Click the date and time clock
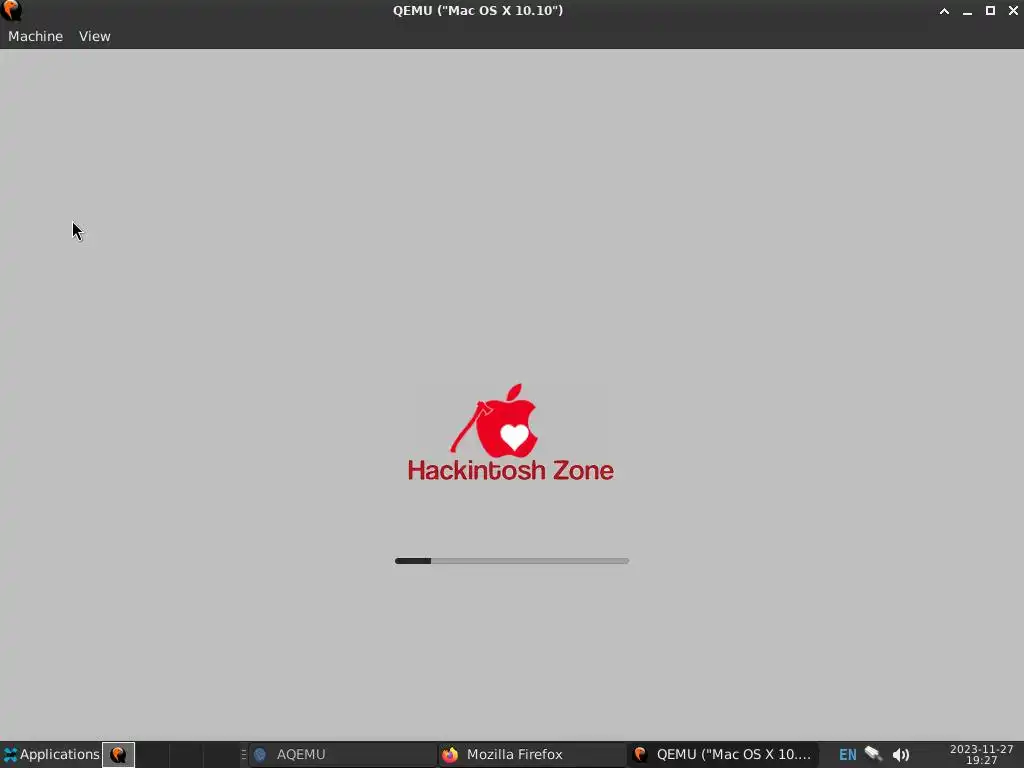 [982, 754]
